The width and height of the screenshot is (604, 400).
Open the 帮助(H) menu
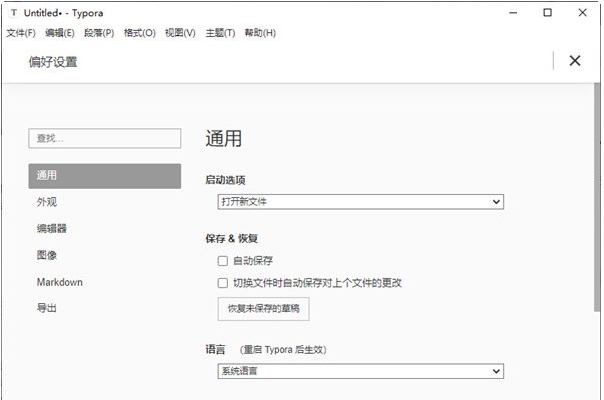point(260,33)
